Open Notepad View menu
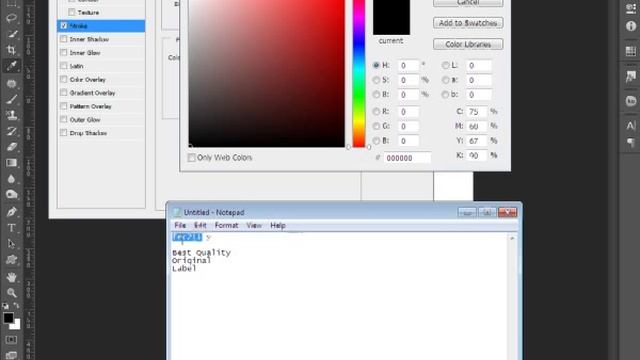 tap(254, 225)
